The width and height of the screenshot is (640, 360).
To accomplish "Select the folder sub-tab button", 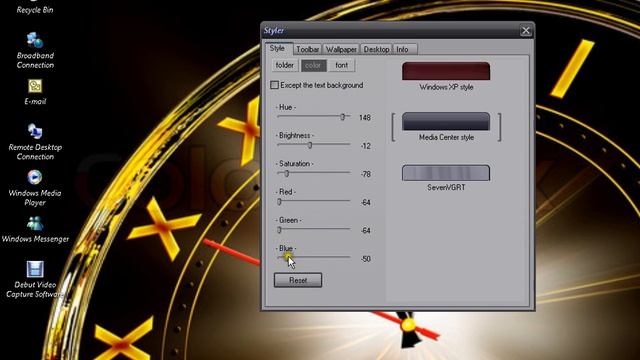I will (284, 65).
